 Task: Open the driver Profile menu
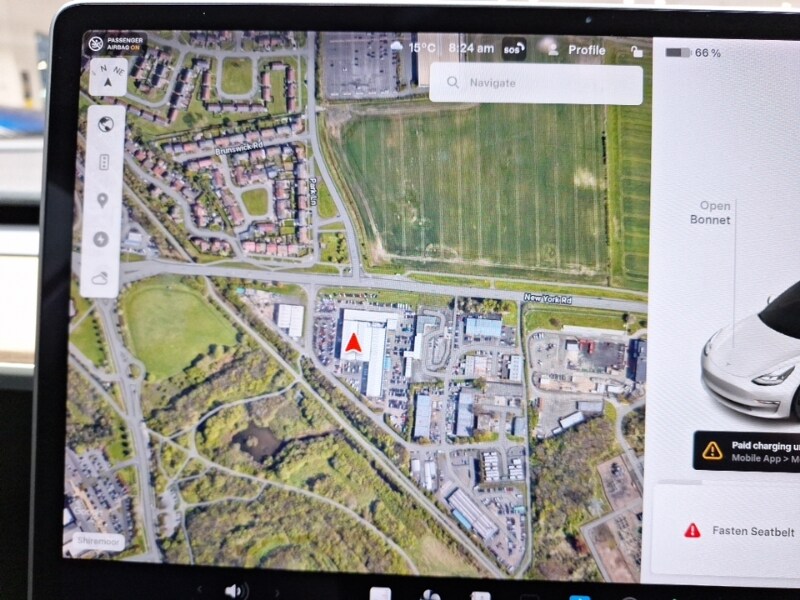pyautogui.click(x=577, y=49)
